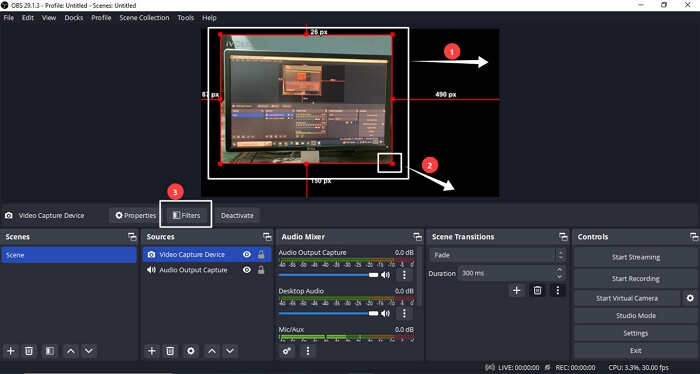Open Virtual Camera settings gear
The image size is (700, 374).
pyautogui.click(x=690, y=298)
